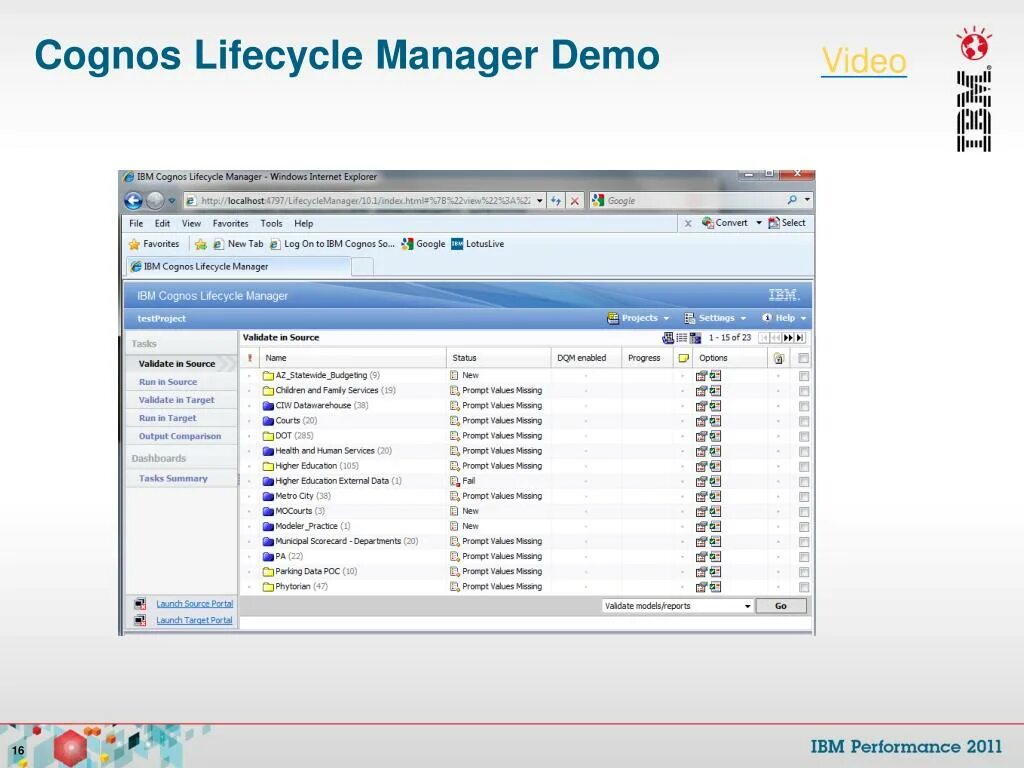Open the Help dropdown in Cognos header
1024x768 pixels.
[784, 318]
